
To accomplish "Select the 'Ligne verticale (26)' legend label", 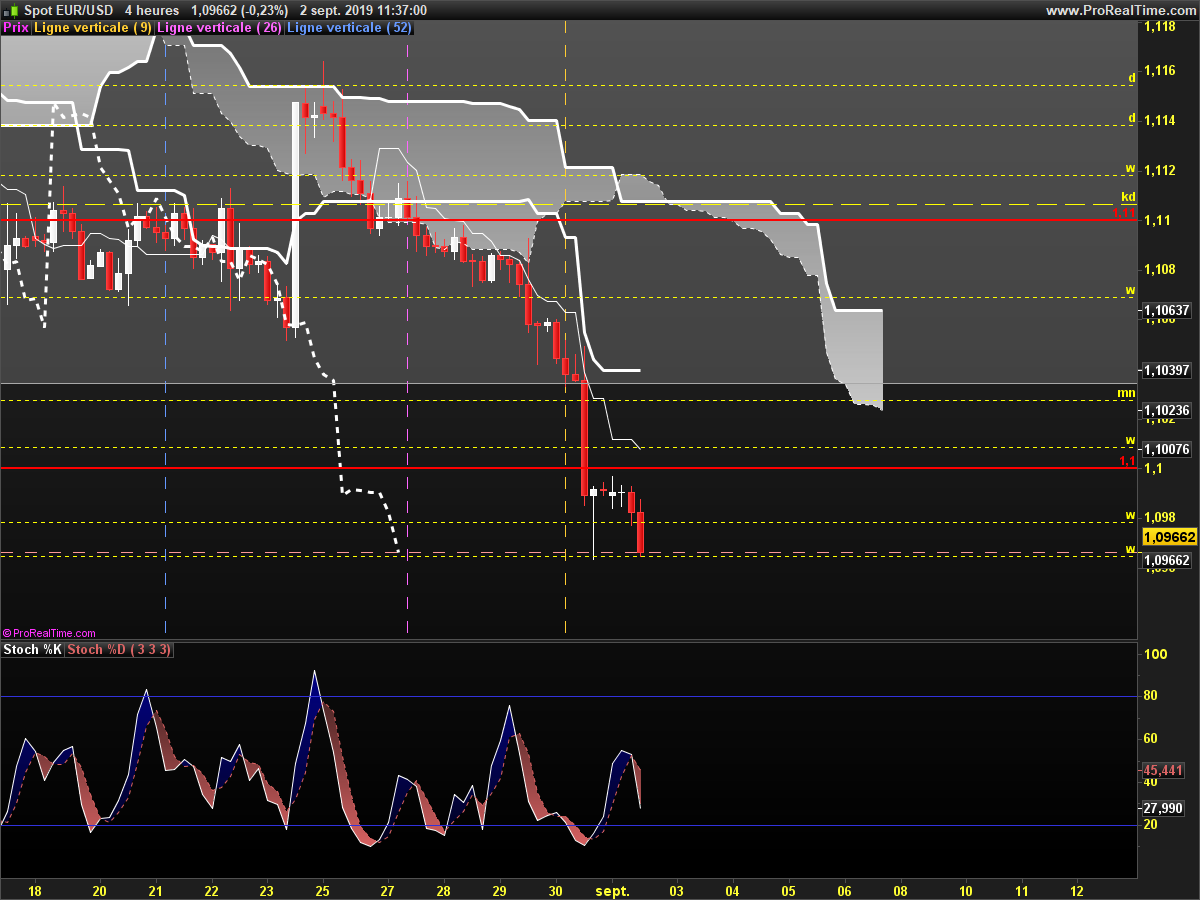I will click(x=220, y=27).
